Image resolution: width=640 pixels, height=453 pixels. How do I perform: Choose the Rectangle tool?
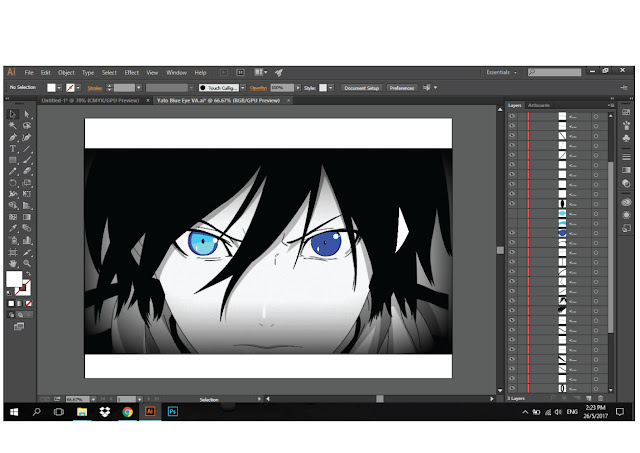click(13, 160)
